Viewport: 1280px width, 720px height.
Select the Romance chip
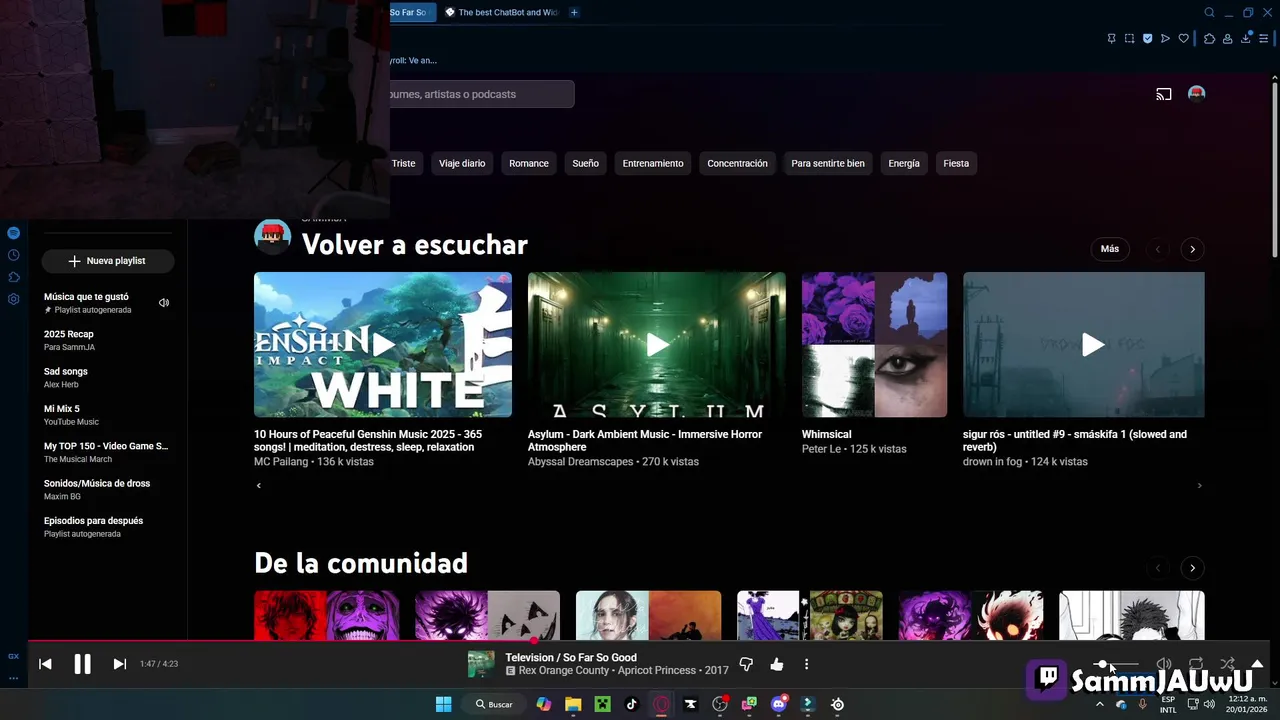529,163
